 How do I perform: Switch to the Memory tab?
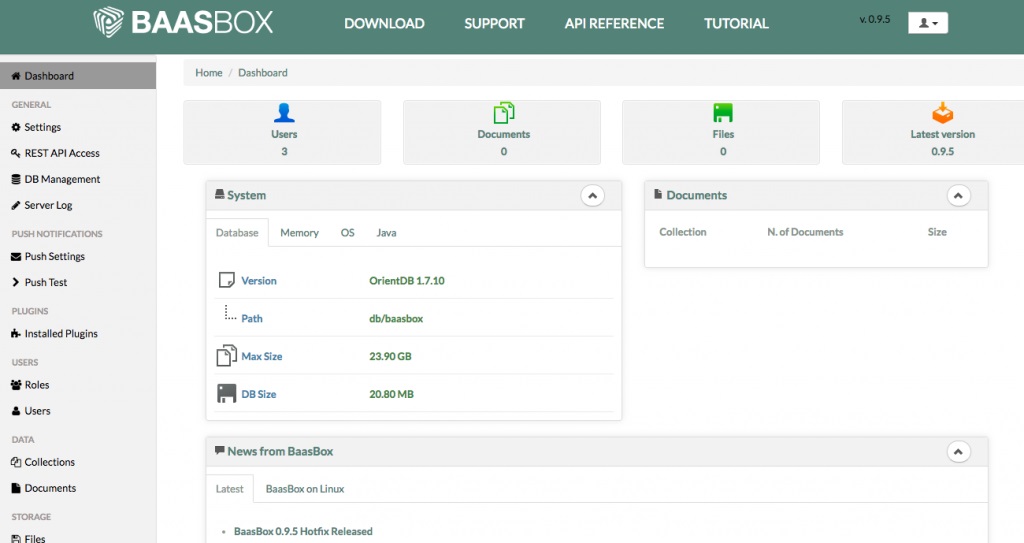299,233
